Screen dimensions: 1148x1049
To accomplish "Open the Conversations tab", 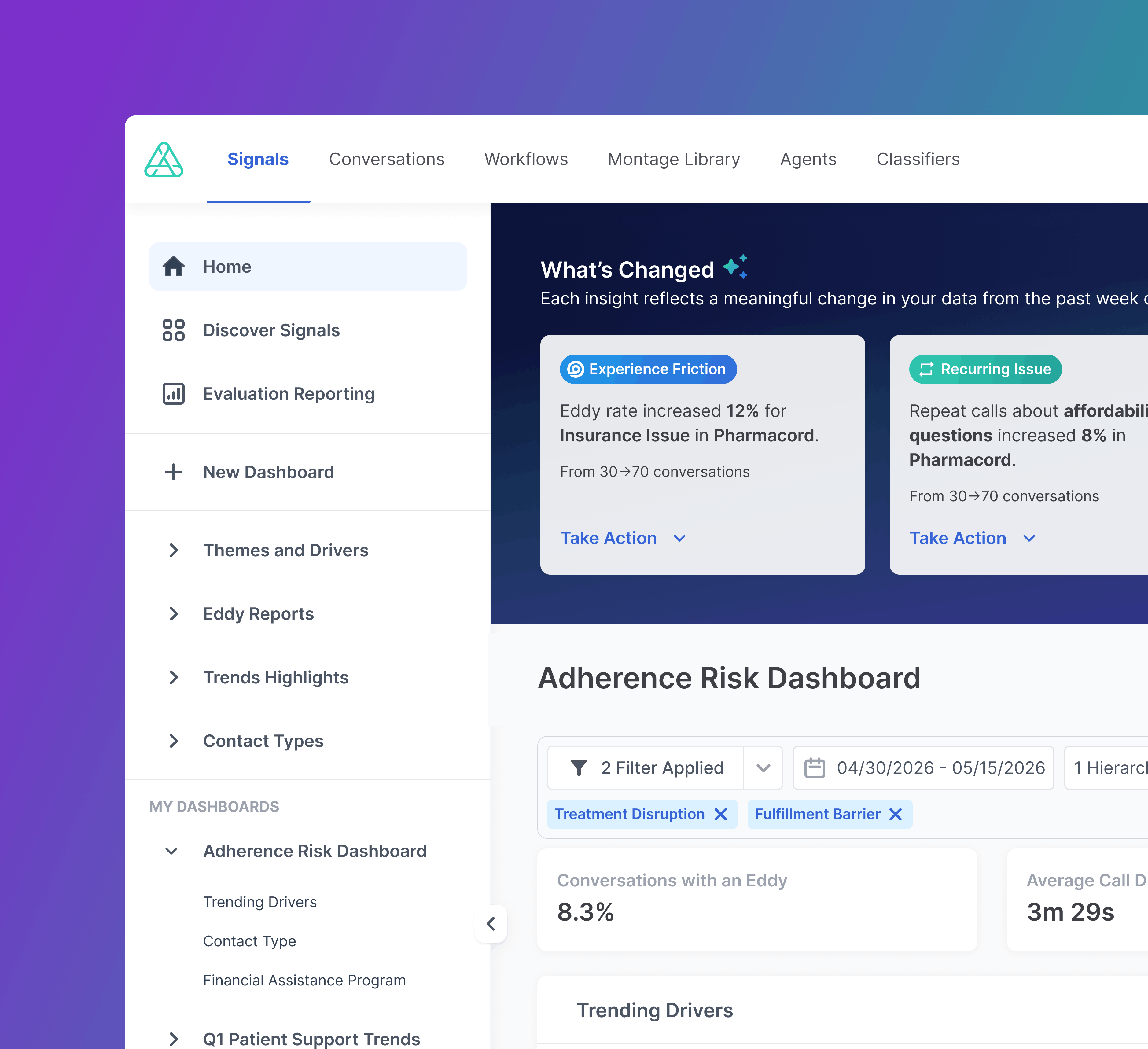I will [x=387, y=159].
